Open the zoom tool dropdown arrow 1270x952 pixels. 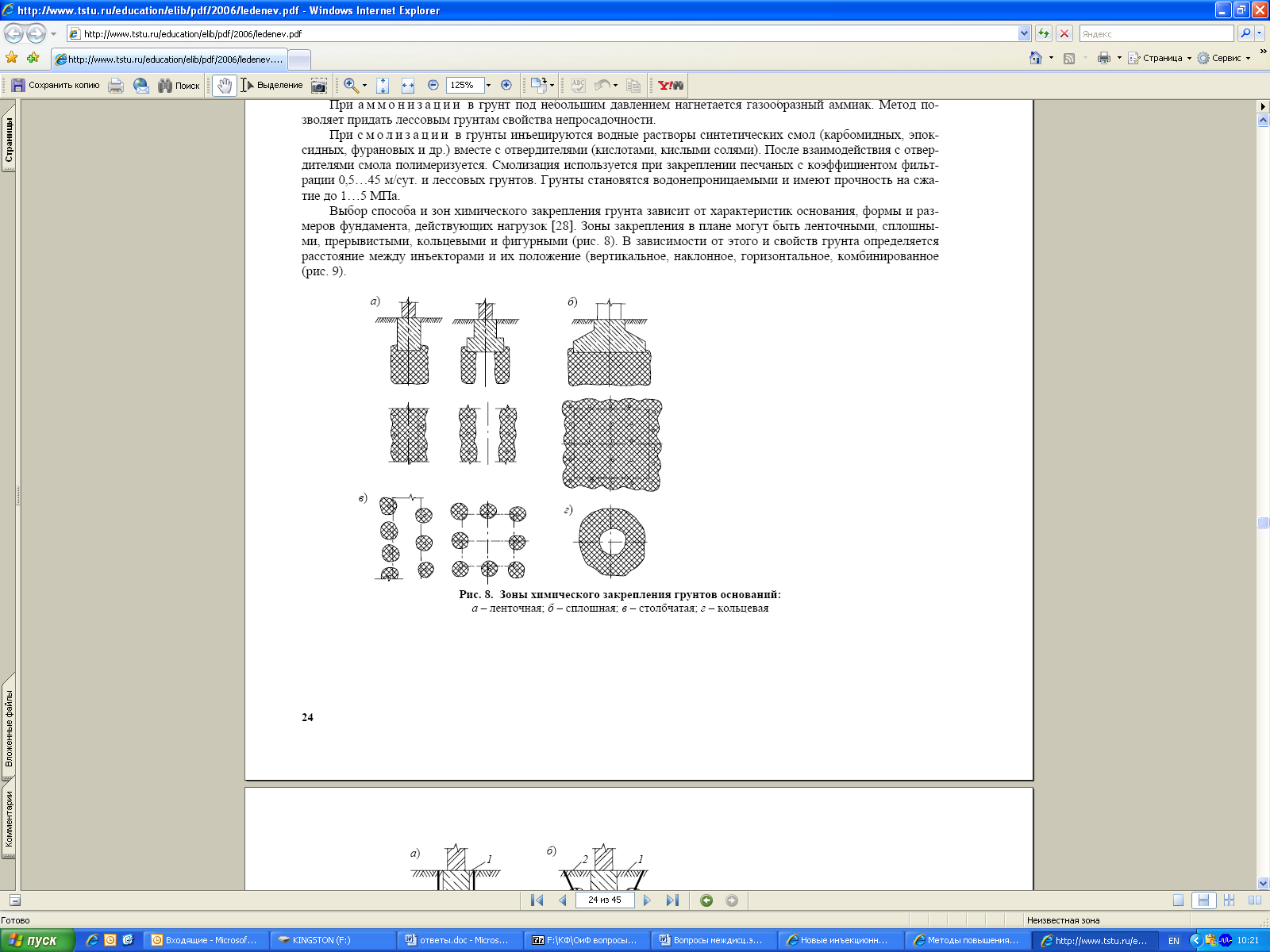[365, 85]
